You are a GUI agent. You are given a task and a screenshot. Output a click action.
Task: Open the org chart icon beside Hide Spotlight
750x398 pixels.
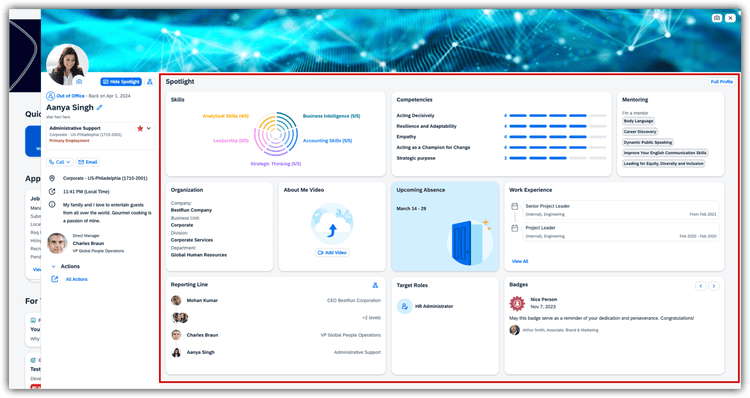click(150, 82)
